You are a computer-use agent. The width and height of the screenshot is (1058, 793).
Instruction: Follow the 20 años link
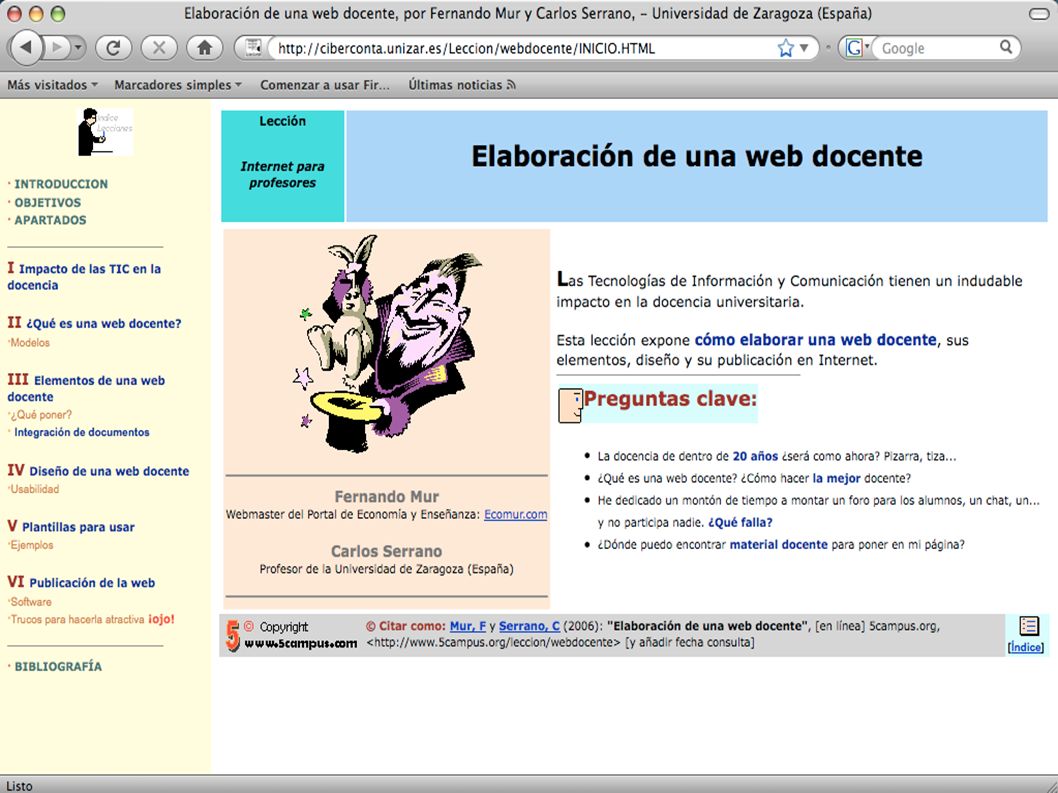[755, 456]
